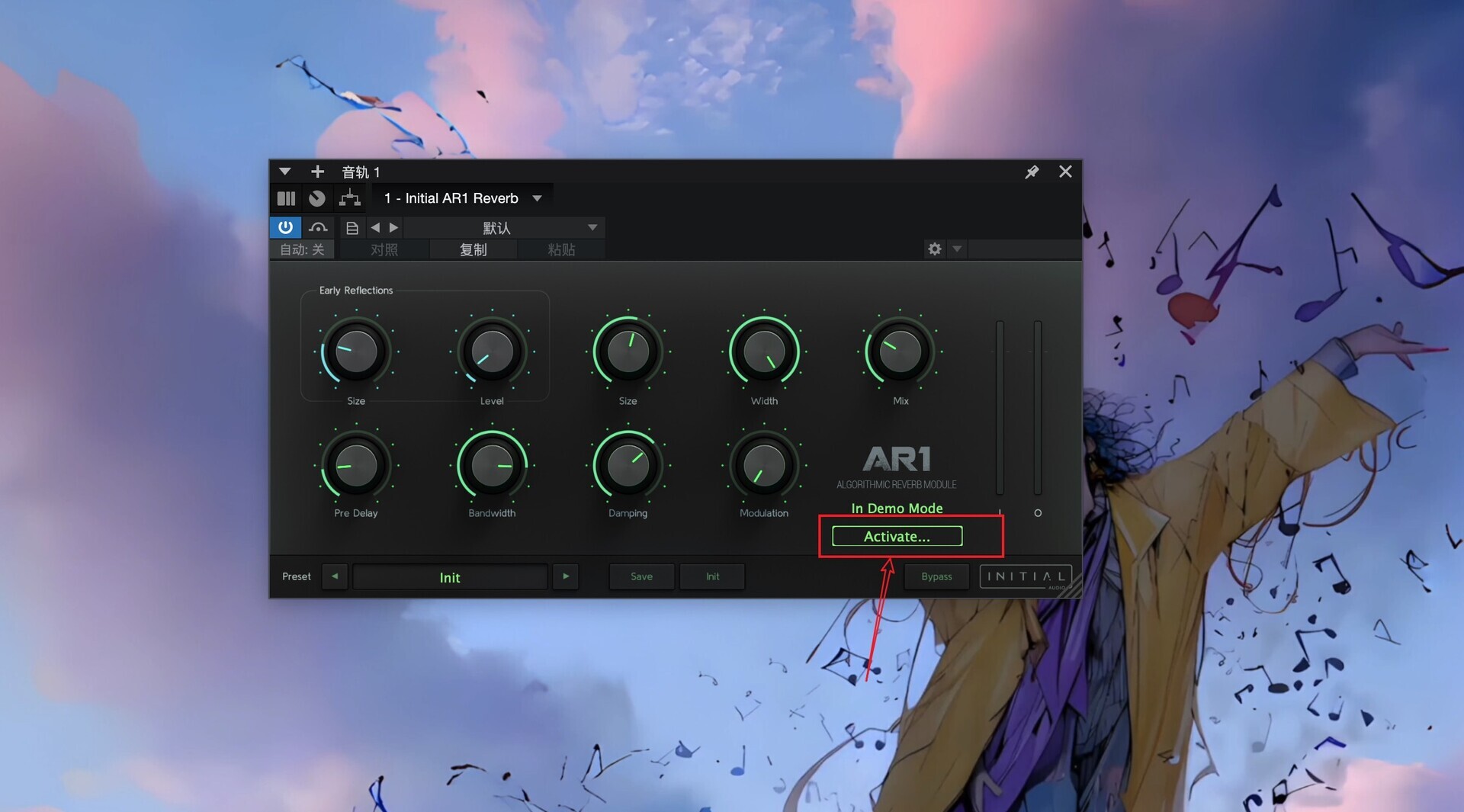This screenshot has height=812, width=1464.
Task: Click the 自动: 关 automation mode button
Action: coord(302,249)
